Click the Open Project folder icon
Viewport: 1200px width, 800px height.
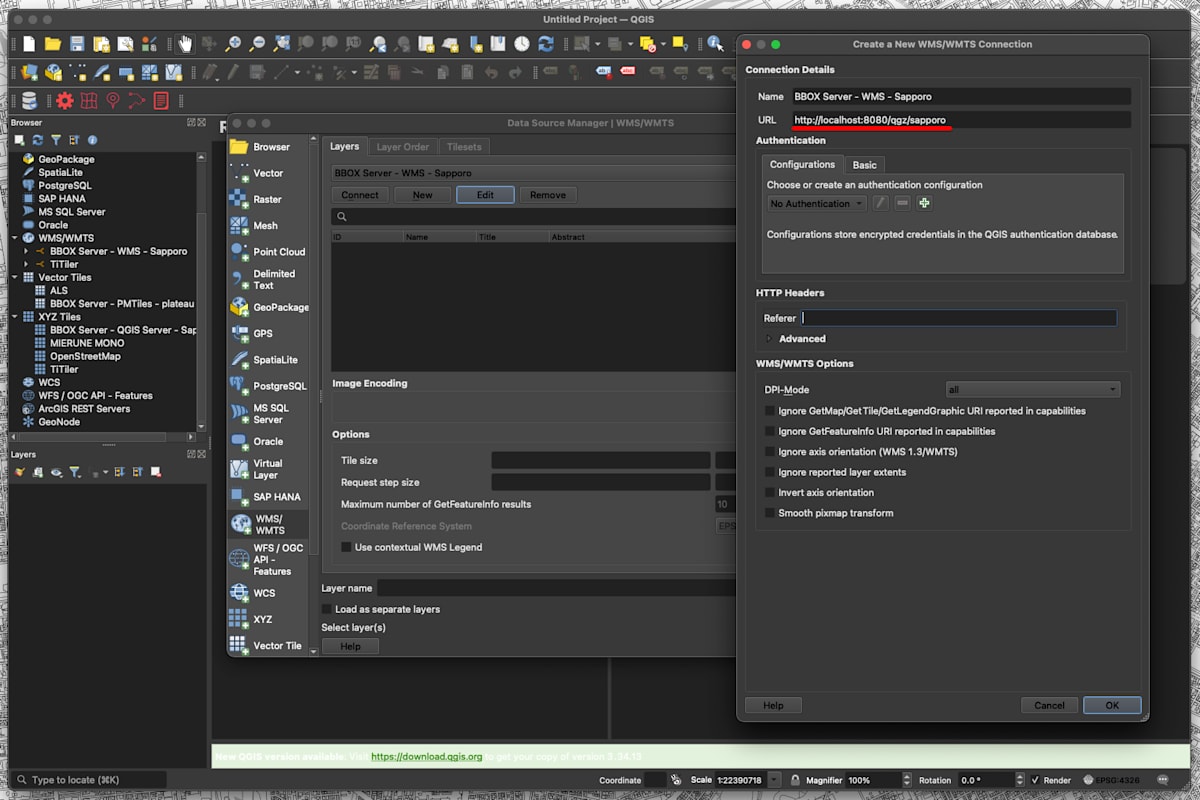(x=53, y=44)
